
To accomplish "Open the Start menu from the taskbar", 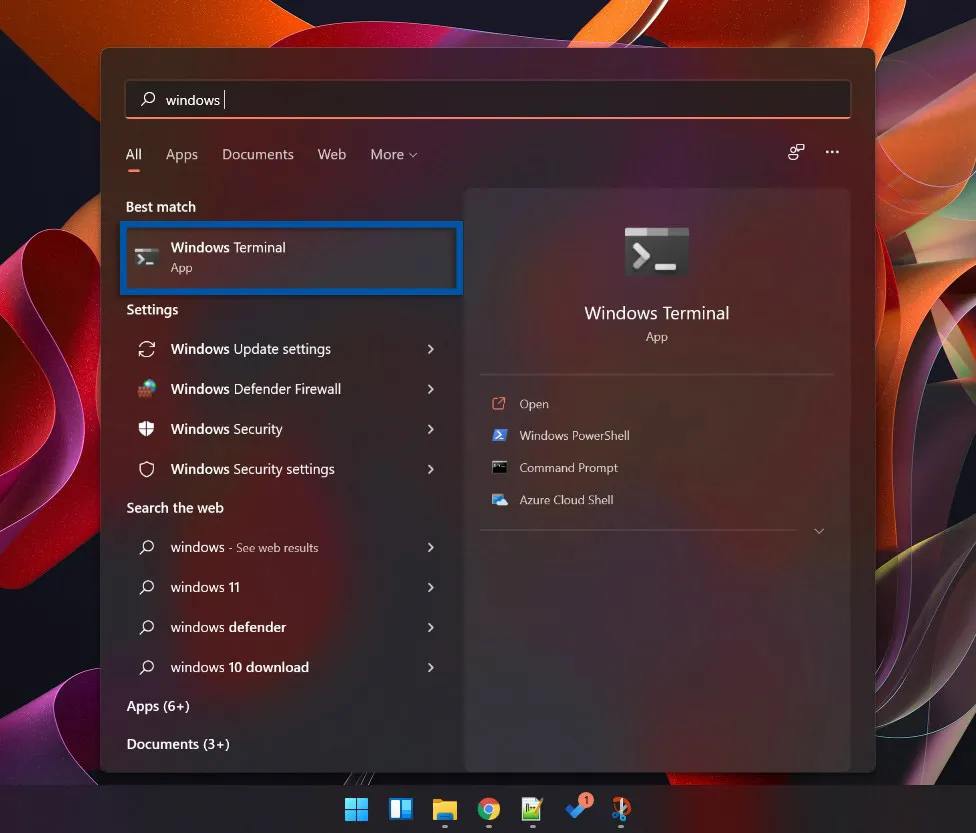I will click(x=356, y=812).
